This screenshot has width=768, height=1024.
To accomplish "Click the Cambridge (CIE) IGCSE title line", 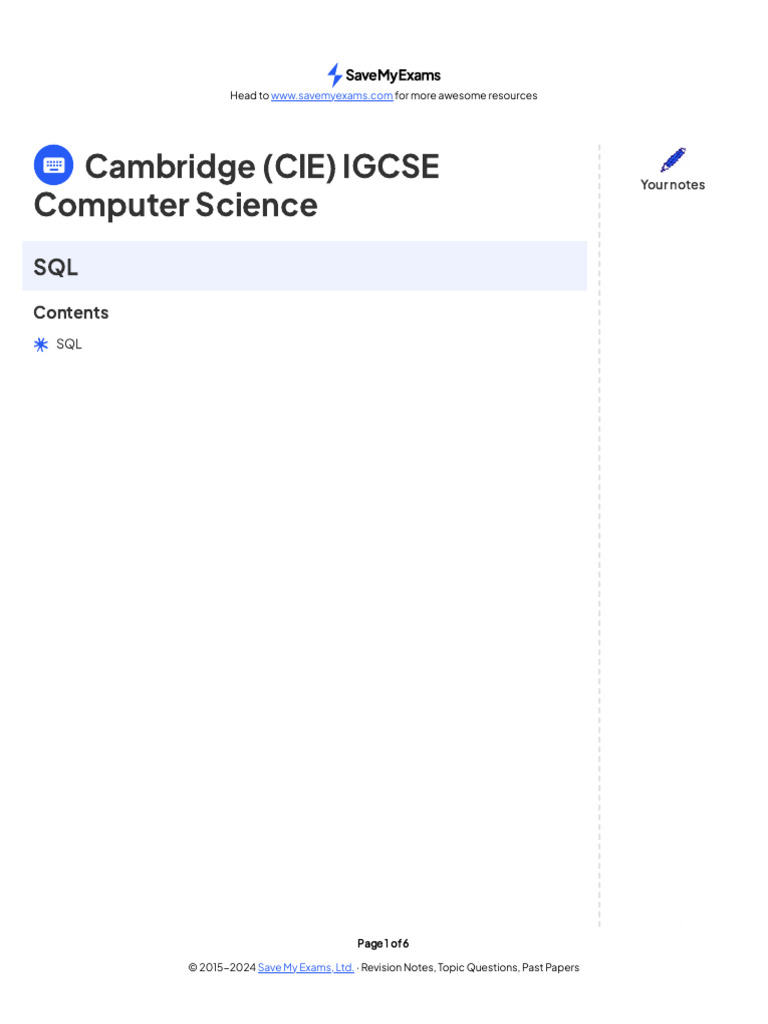I will [262, 166].
